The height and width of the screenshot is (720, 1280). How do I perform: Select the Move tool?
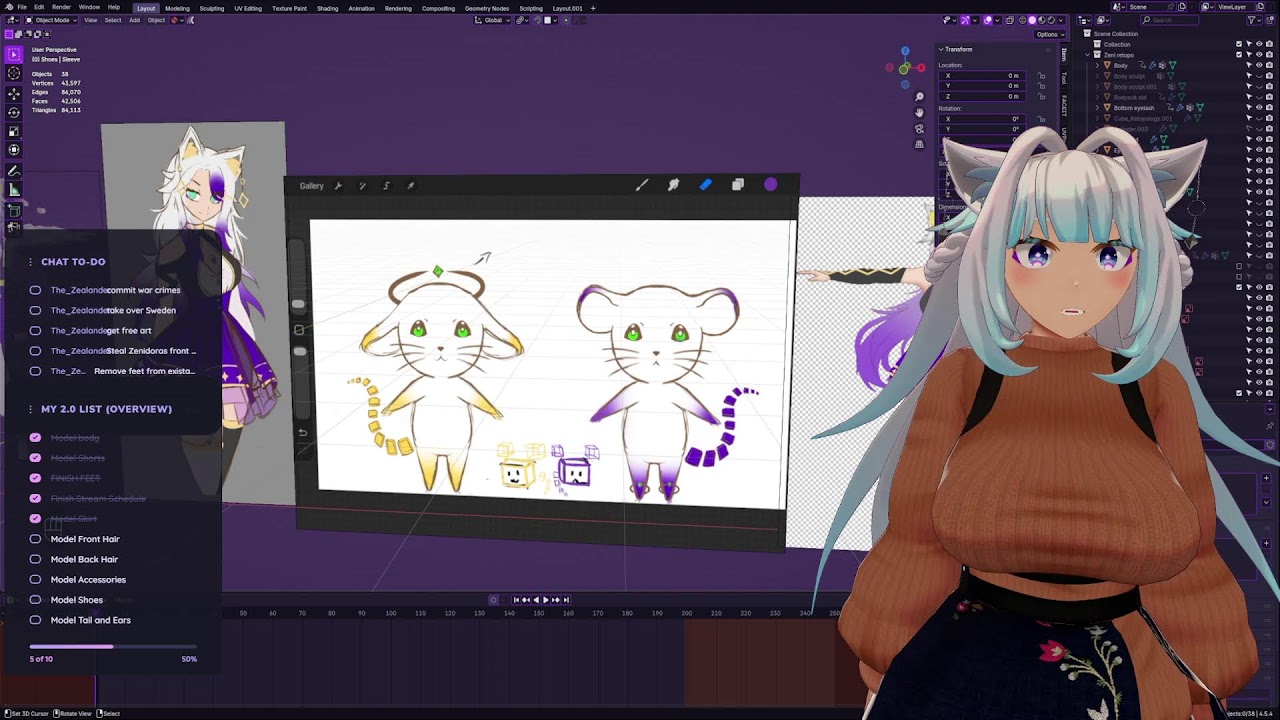(14, 93)
